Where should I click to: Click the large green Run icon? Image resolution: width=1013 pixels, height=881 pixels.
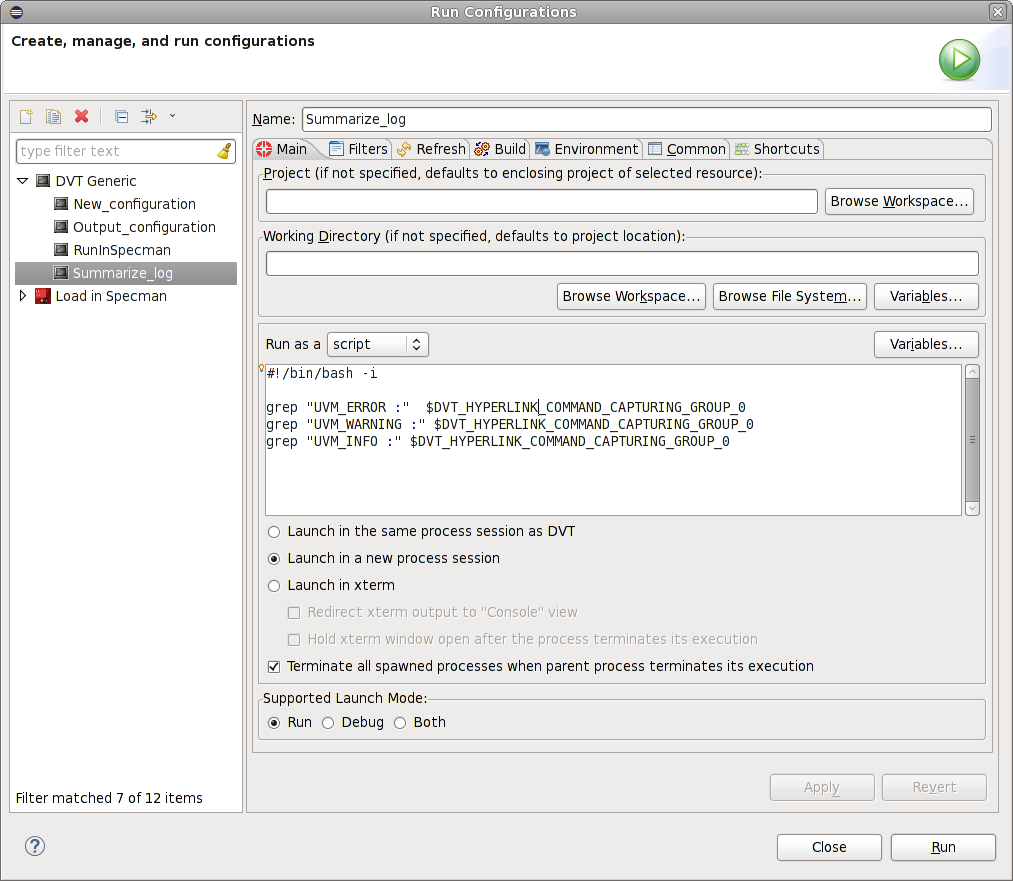tap(959, 60)
